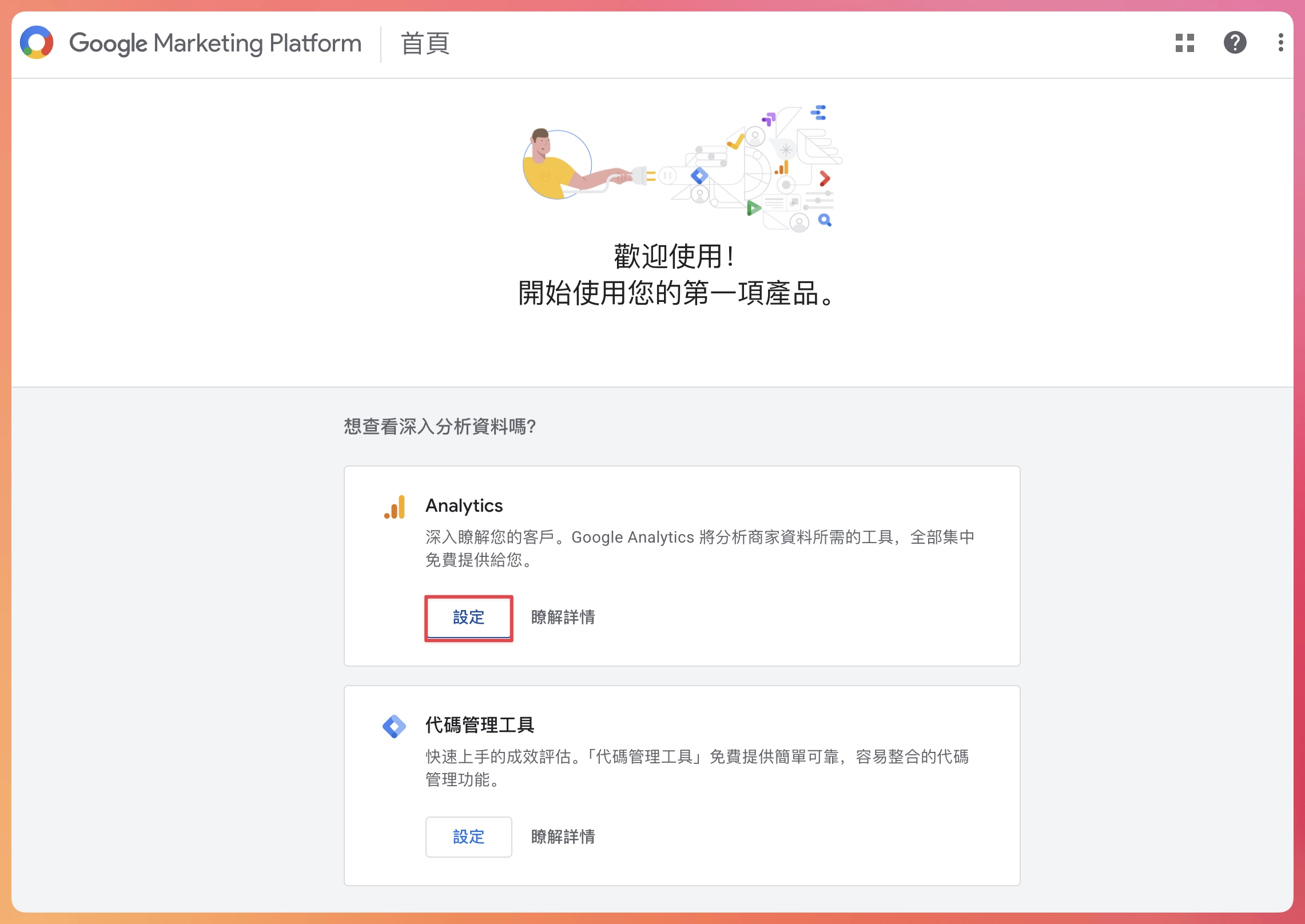The height and width of the screenshot is (924, 1305).
Task: Click the highlighted red-bordered 設定 button
Action: pyautogui.click(x=468, y=618)
